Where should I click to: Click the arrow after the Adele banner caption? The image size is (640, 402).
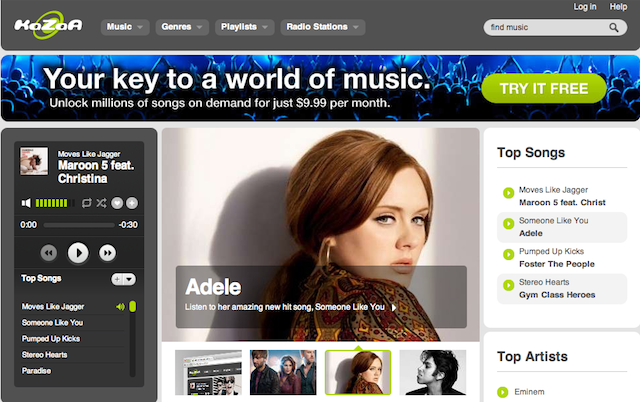click(x=394, y=307)
